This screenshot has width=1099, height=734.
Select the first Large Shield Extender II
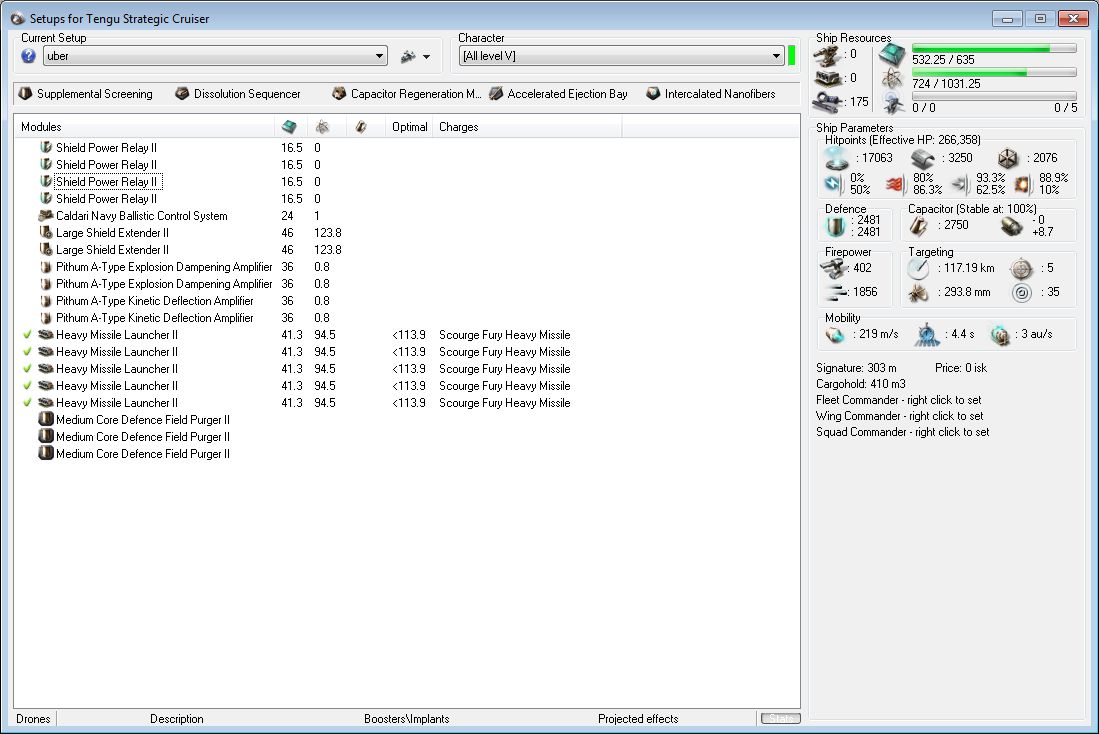click(x=112, y=233)
